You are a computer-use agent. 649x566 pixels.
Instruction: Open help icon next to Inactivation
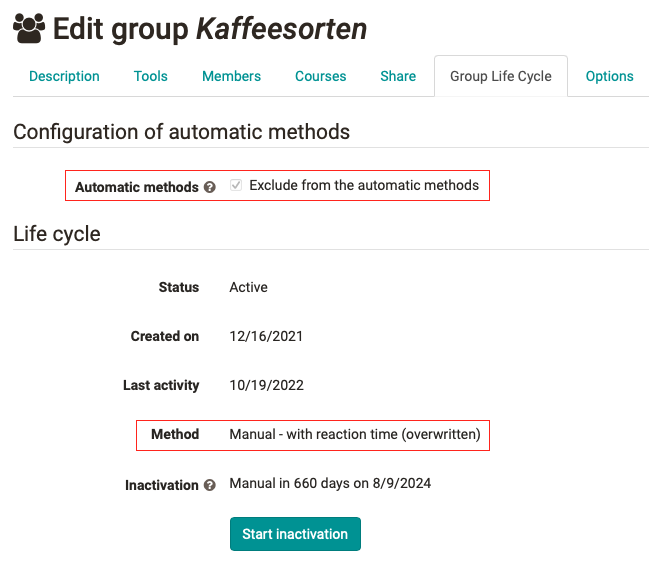point(209,485)
